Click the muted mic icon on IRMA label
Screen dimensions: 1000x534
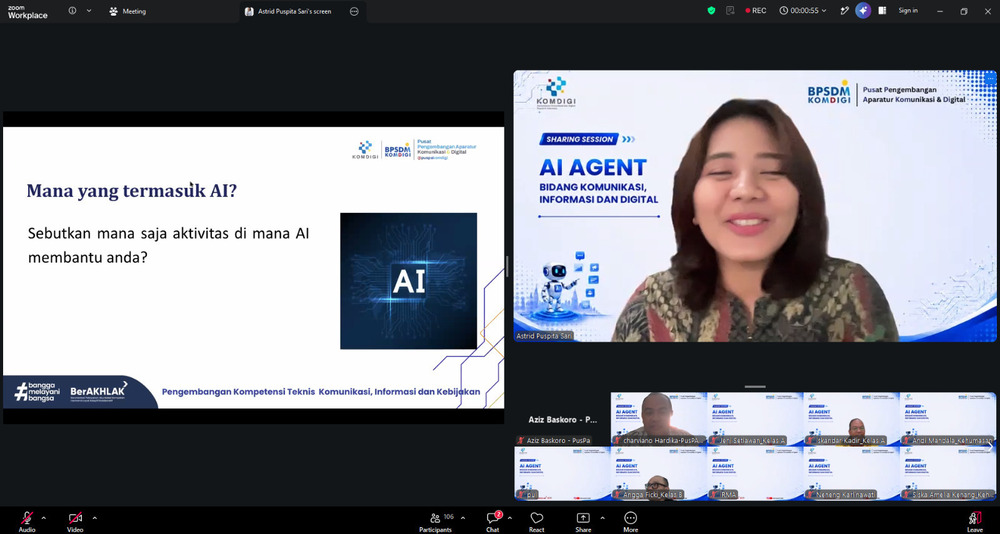pyautogui.click(x=714, y=494)
